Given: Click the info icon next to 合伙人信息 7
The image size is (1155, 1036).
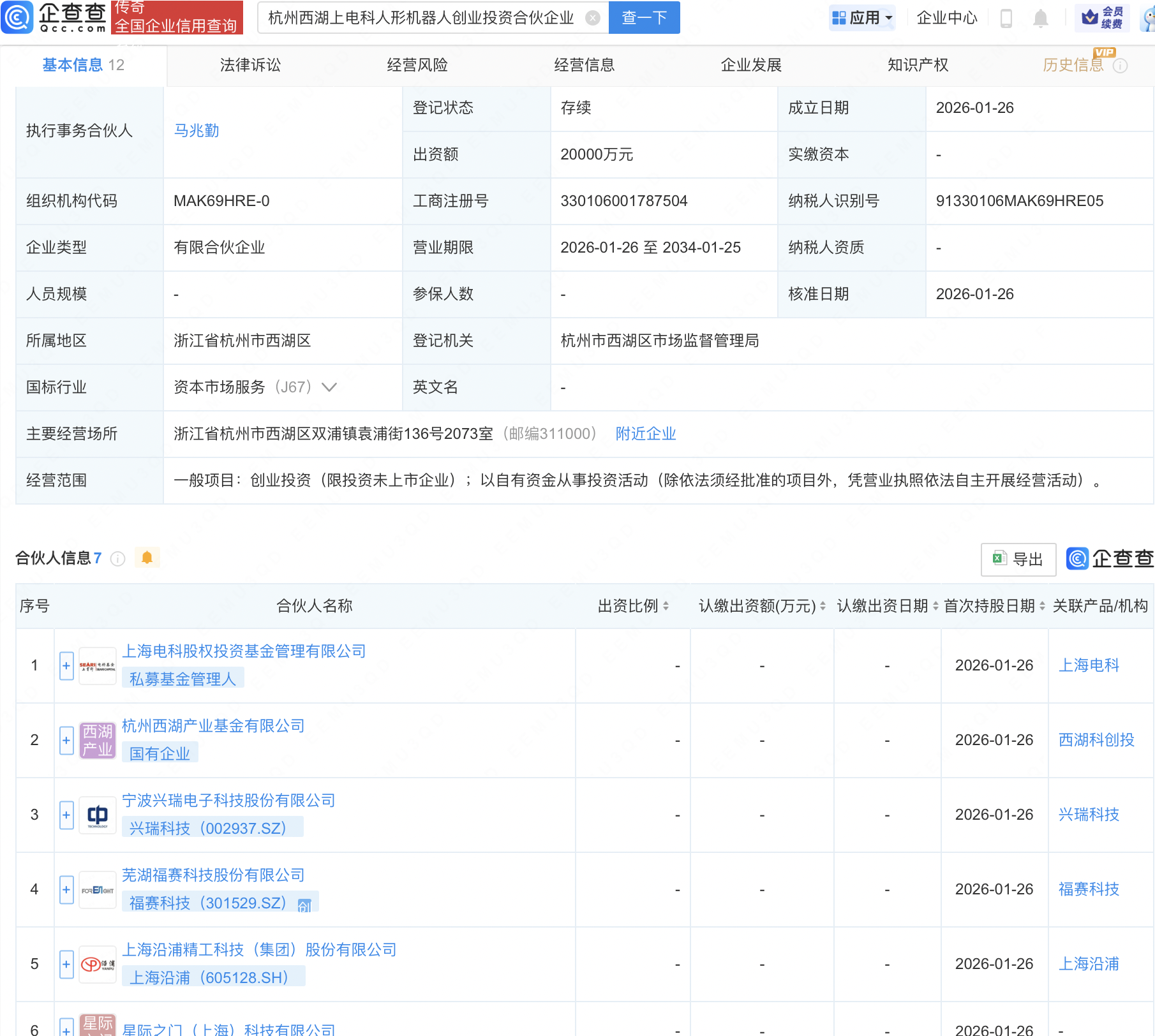Looking at the screenshot, I should (x=118, y=558).
